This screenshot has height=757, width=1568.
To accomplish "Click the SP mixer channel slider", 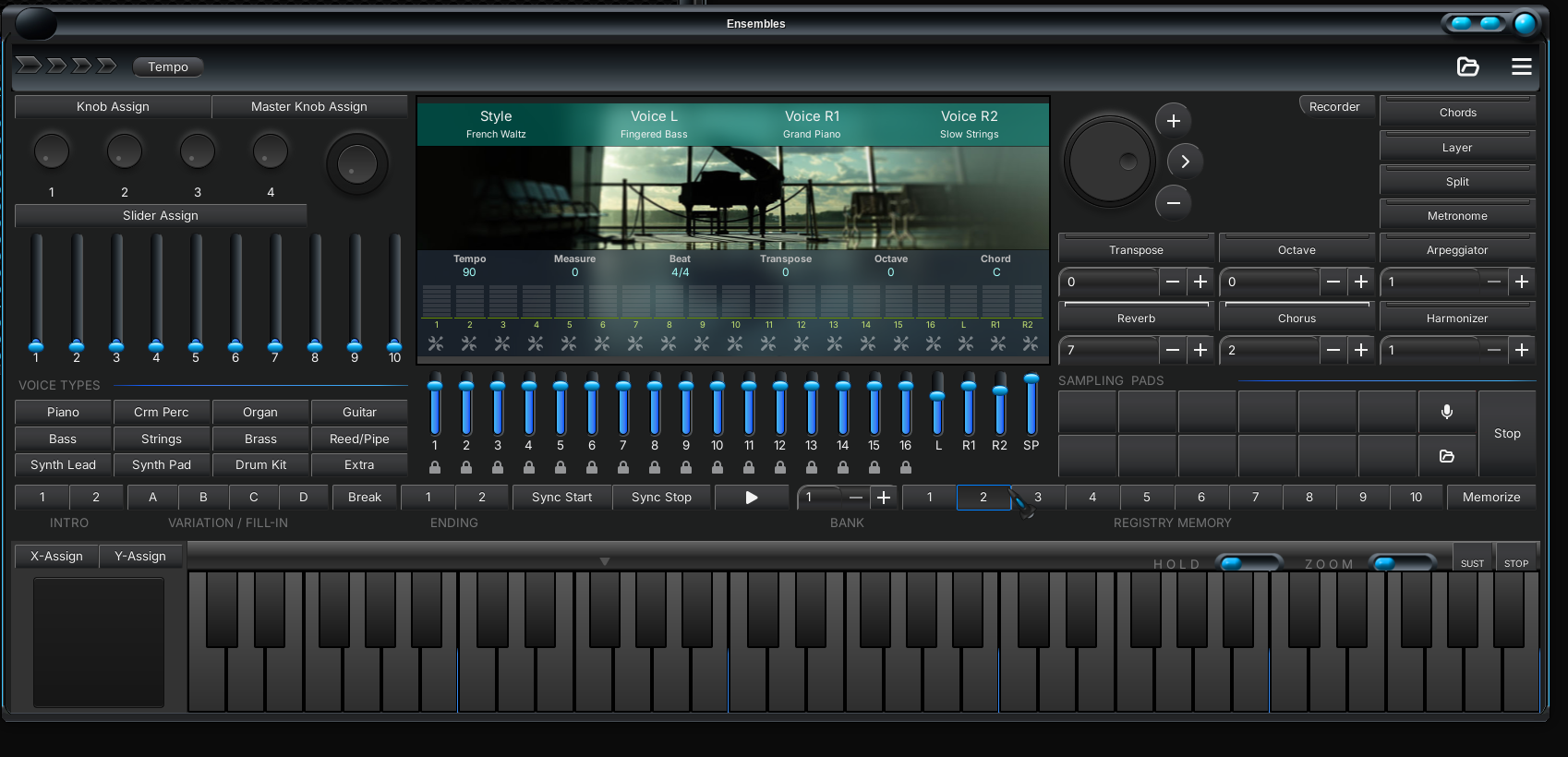I will (1031, 406).
